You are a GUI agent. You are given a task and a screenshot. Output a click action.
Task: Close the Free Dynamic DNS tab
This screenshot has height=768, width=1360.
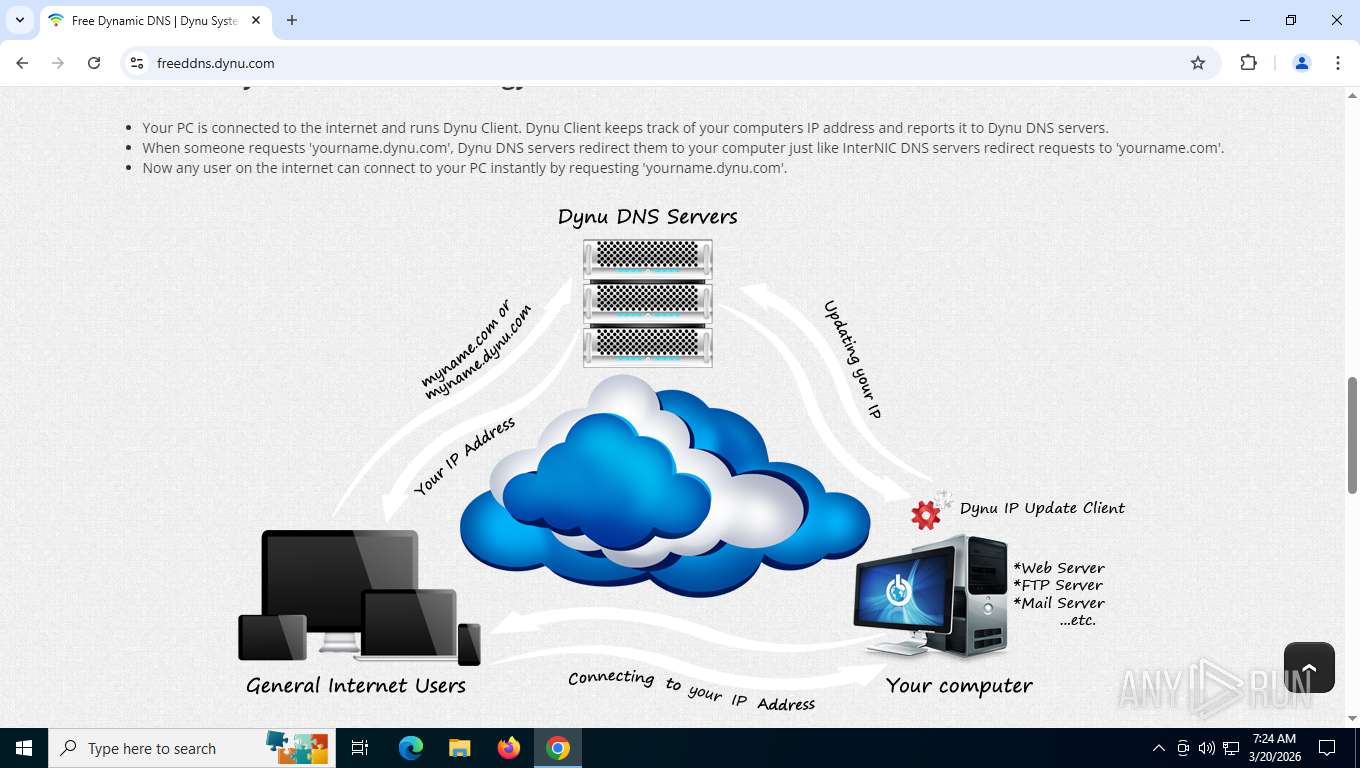point(256,20)
